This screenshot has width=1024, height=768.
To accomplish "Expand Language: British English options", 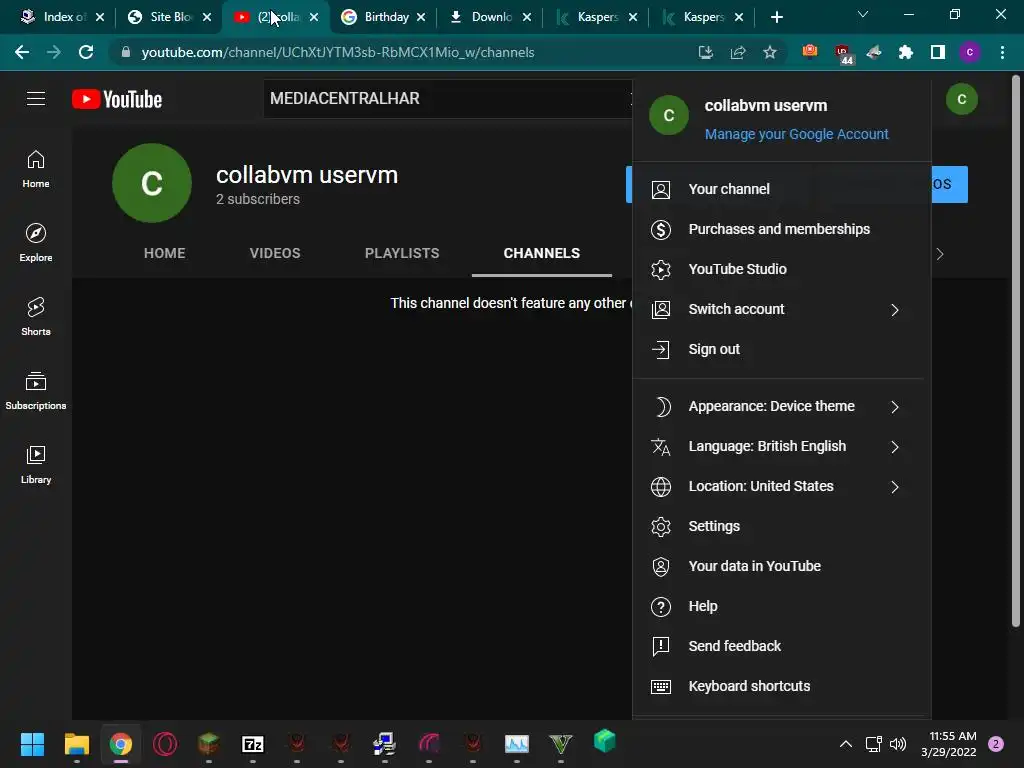I will [782, 447].
